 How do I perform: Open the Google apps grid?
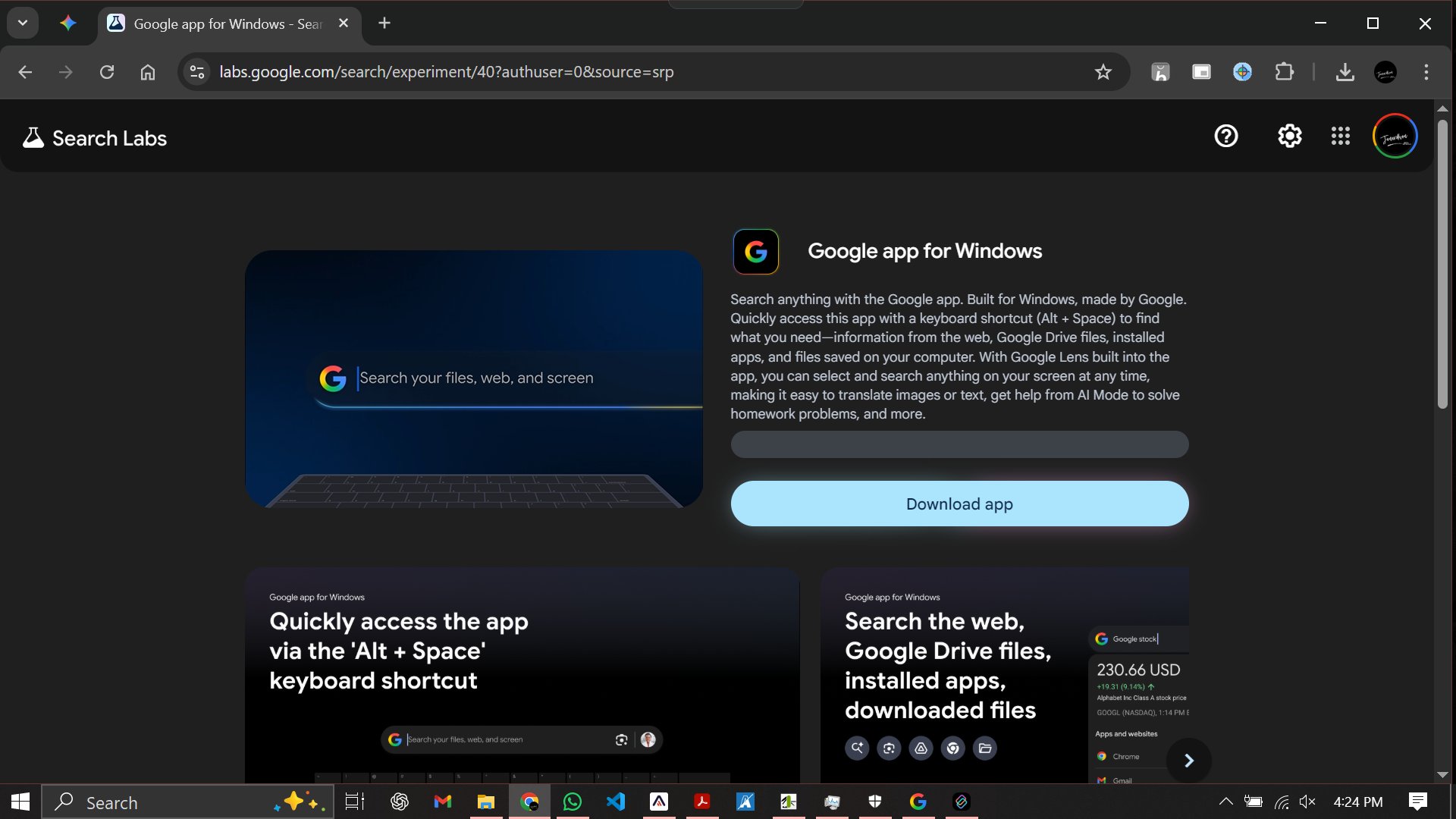pos(1340,136)
